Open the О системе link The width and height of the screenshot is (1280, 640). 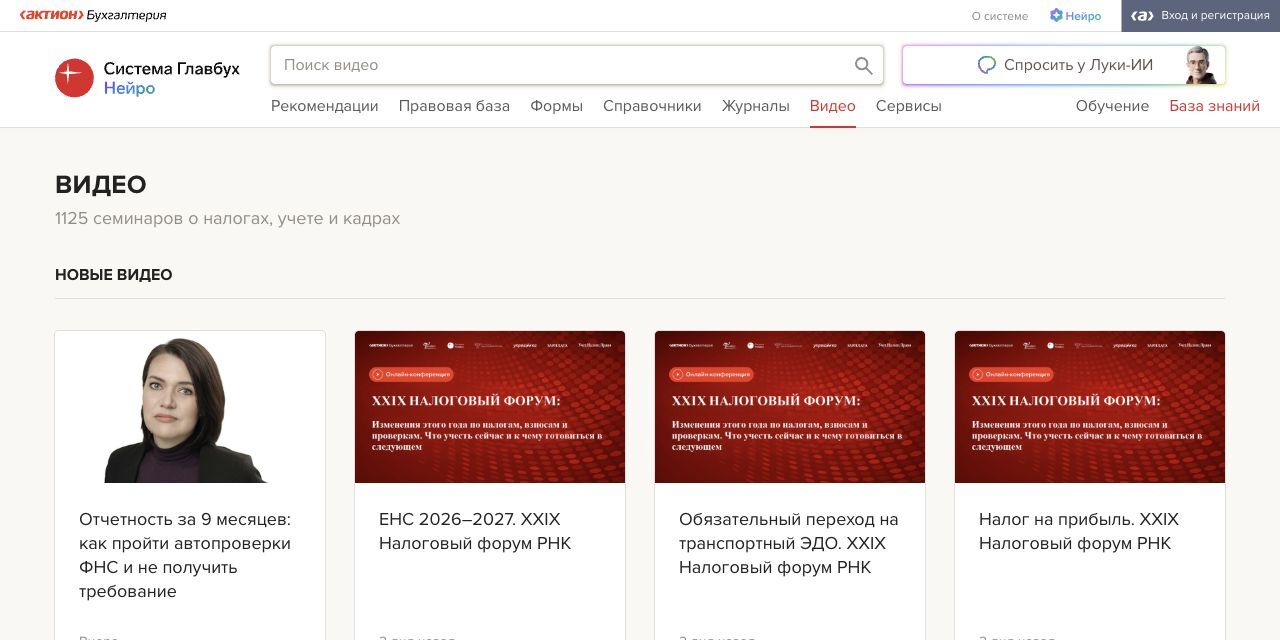click(1000, 16)
